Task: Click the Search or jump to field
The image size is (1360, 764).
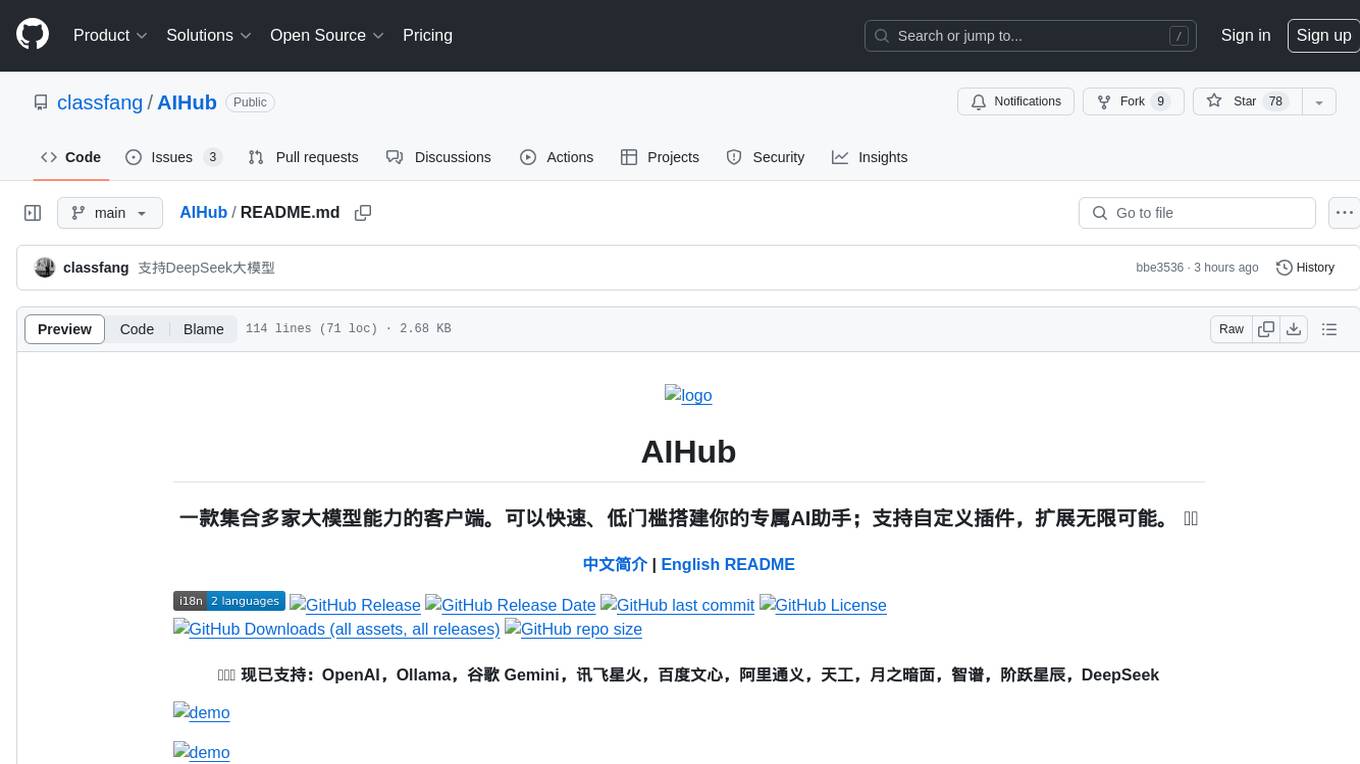Action: pyautogui.click(x=1032, y=36)
